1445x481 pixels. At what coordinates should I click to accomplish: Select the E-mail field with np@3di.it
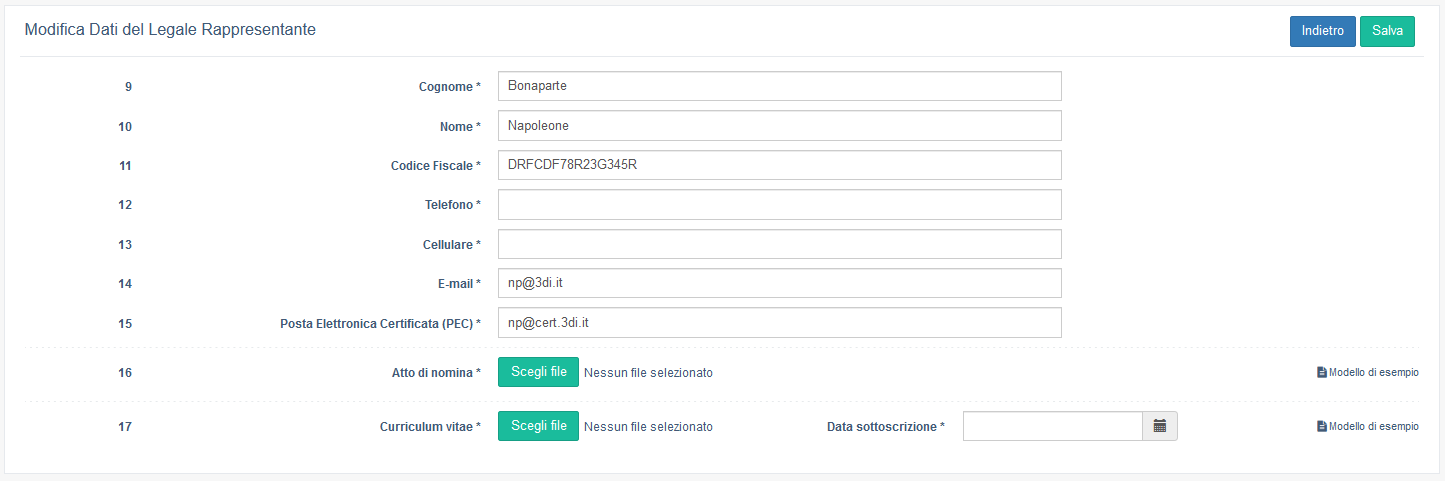[780, 283]
